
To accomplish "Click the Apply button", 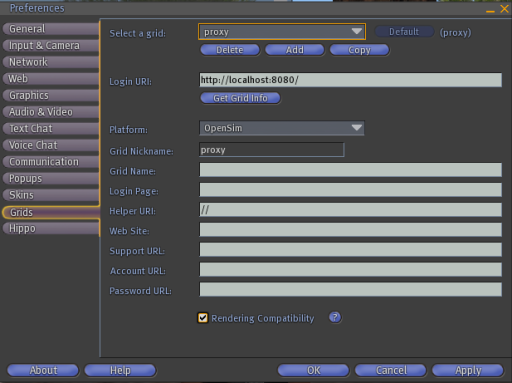I will [468, 370].
